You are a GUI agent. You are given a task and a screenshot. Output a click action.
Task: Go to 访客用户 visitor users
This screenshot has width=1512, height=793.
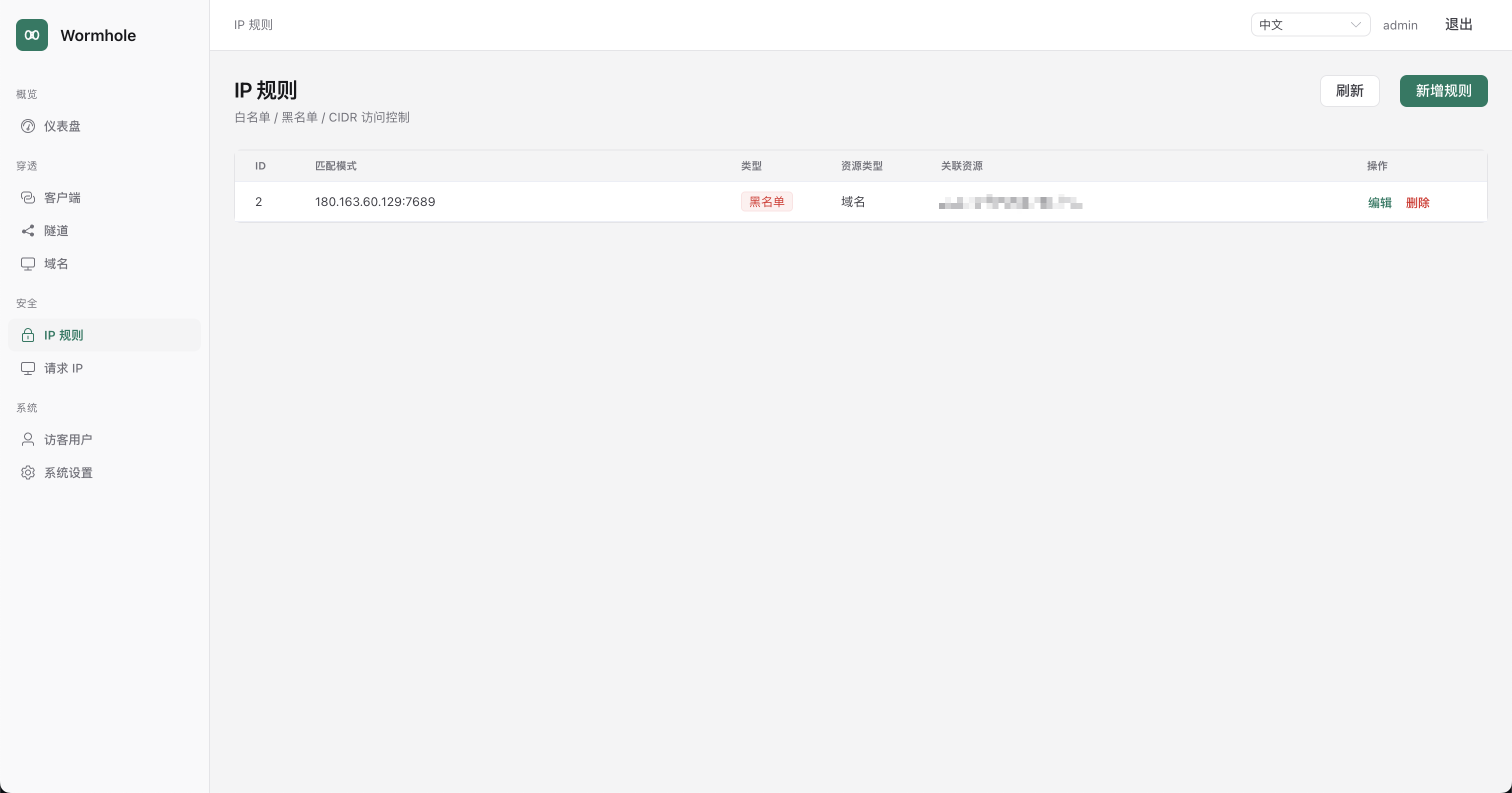[104, 439]
